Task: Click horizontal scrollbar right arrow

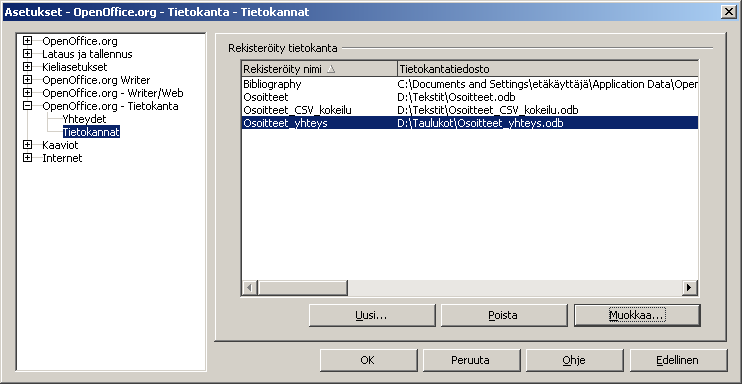Action: [690, 287]
